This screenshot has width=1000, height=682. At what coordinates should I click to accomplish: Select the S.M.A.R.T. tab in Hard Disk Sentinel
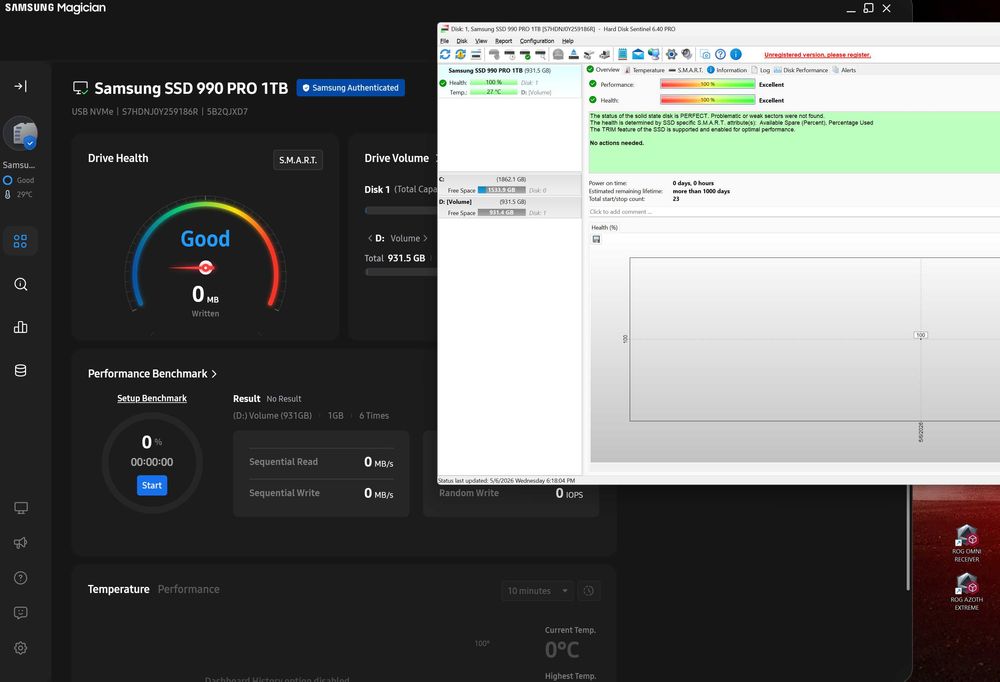click(x=686, y=70)
